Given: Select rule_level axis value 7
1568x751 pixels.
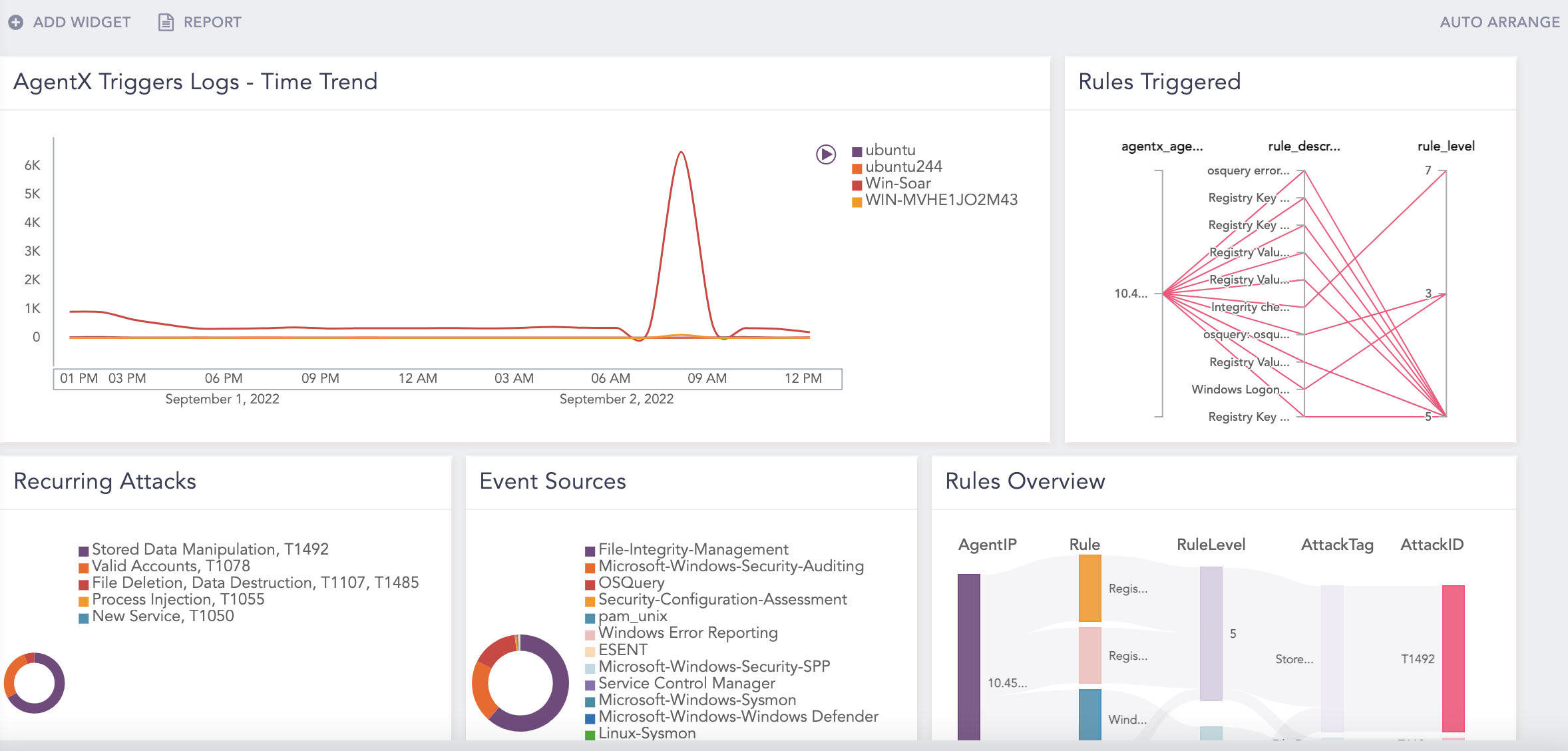Looking at the screenshot, I should point(1428,170).
